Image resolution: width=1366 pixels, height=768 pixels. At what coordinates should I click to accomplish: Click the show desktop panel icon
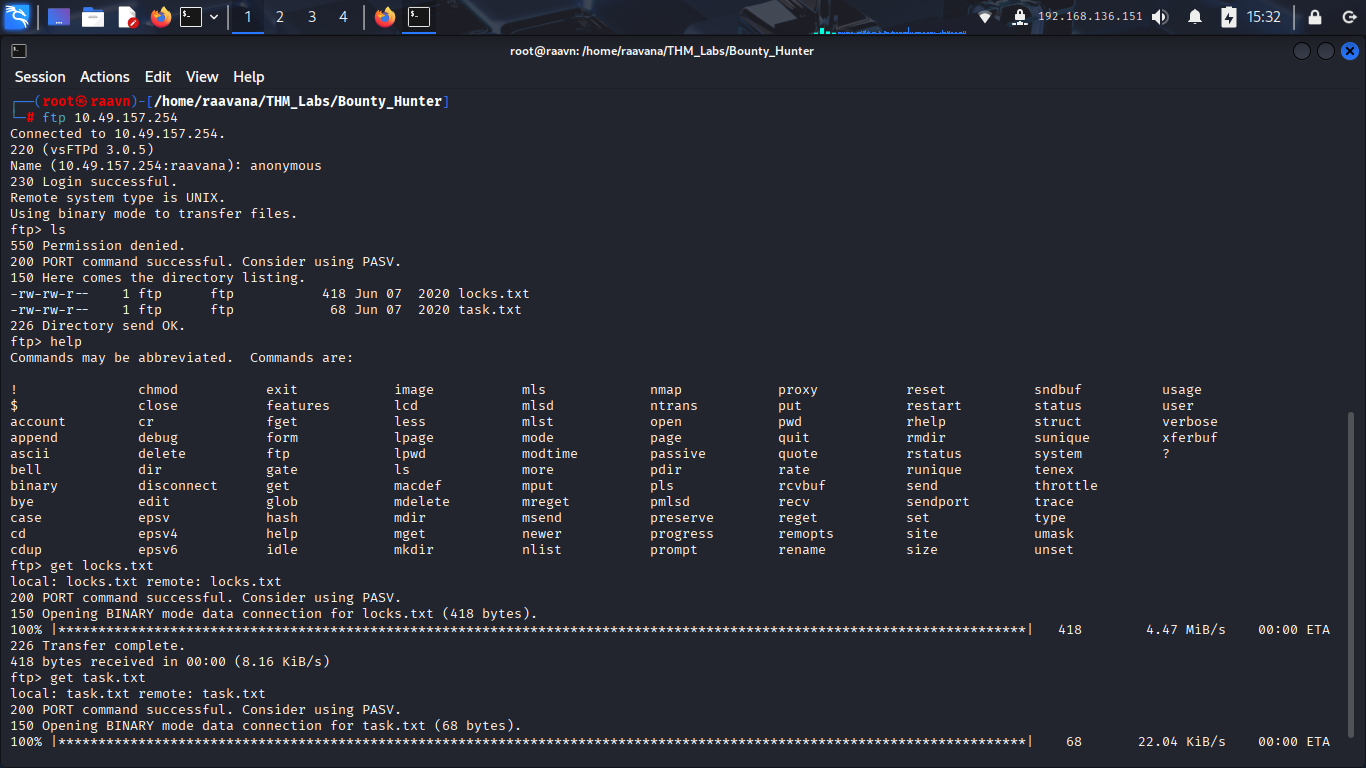tap(58, 17)
